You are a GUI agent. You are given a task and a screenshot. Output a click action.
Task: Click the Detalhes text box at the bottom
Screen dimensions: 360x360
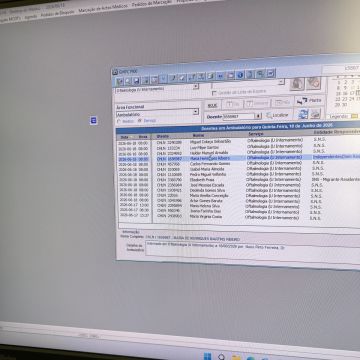[x=252, y=251]
